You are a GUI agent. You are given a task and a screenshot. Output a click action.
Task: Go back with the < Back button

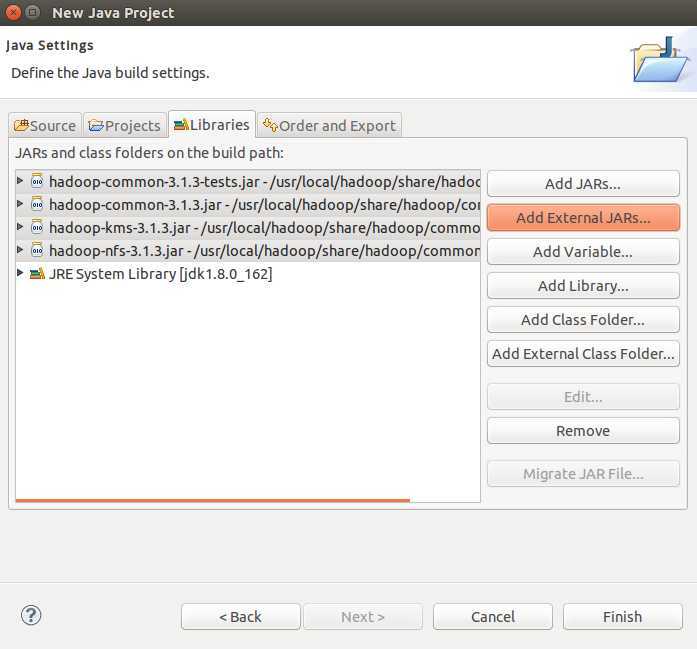(x=240, y=617)
